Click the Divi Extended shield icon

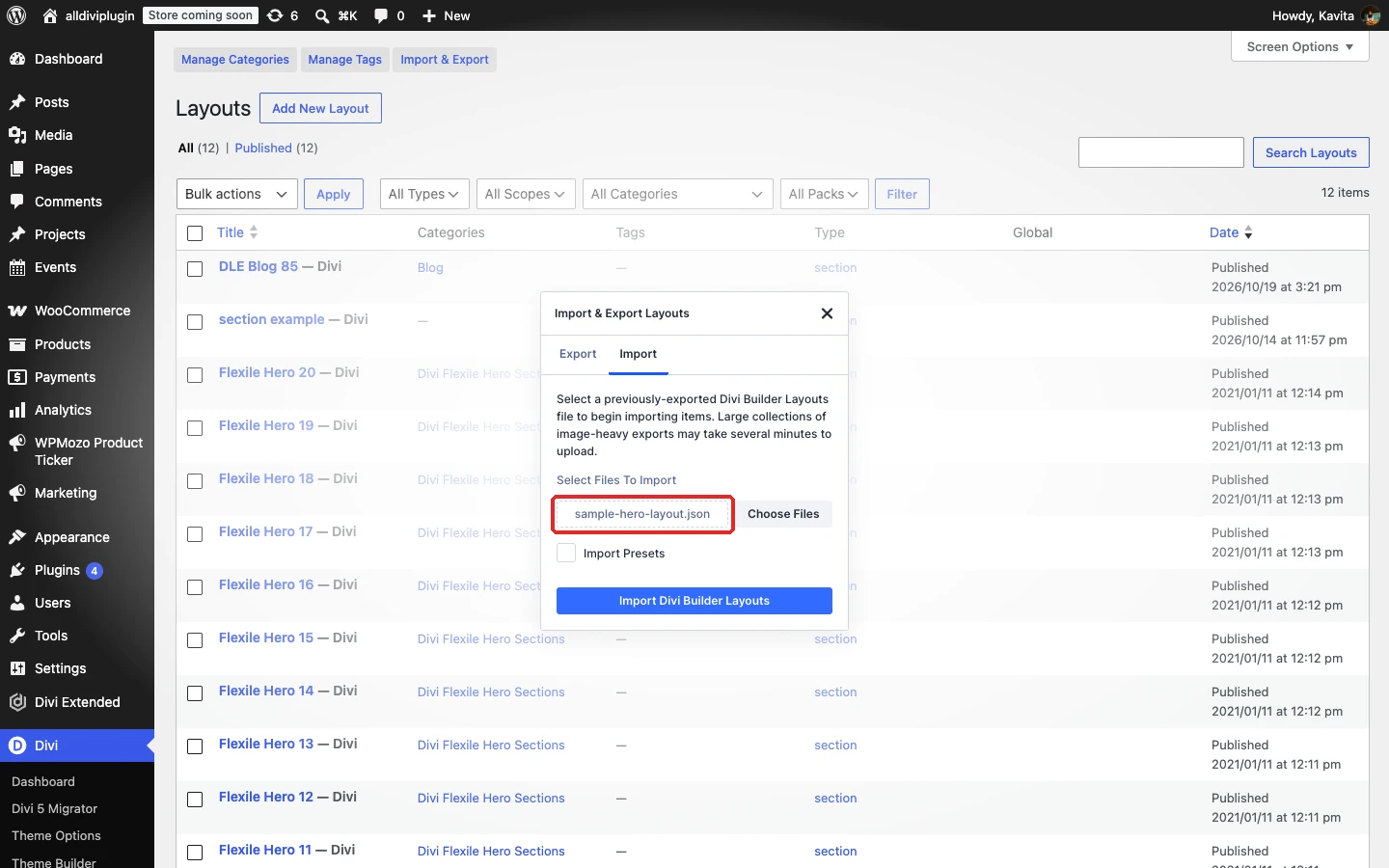[16, 702]
